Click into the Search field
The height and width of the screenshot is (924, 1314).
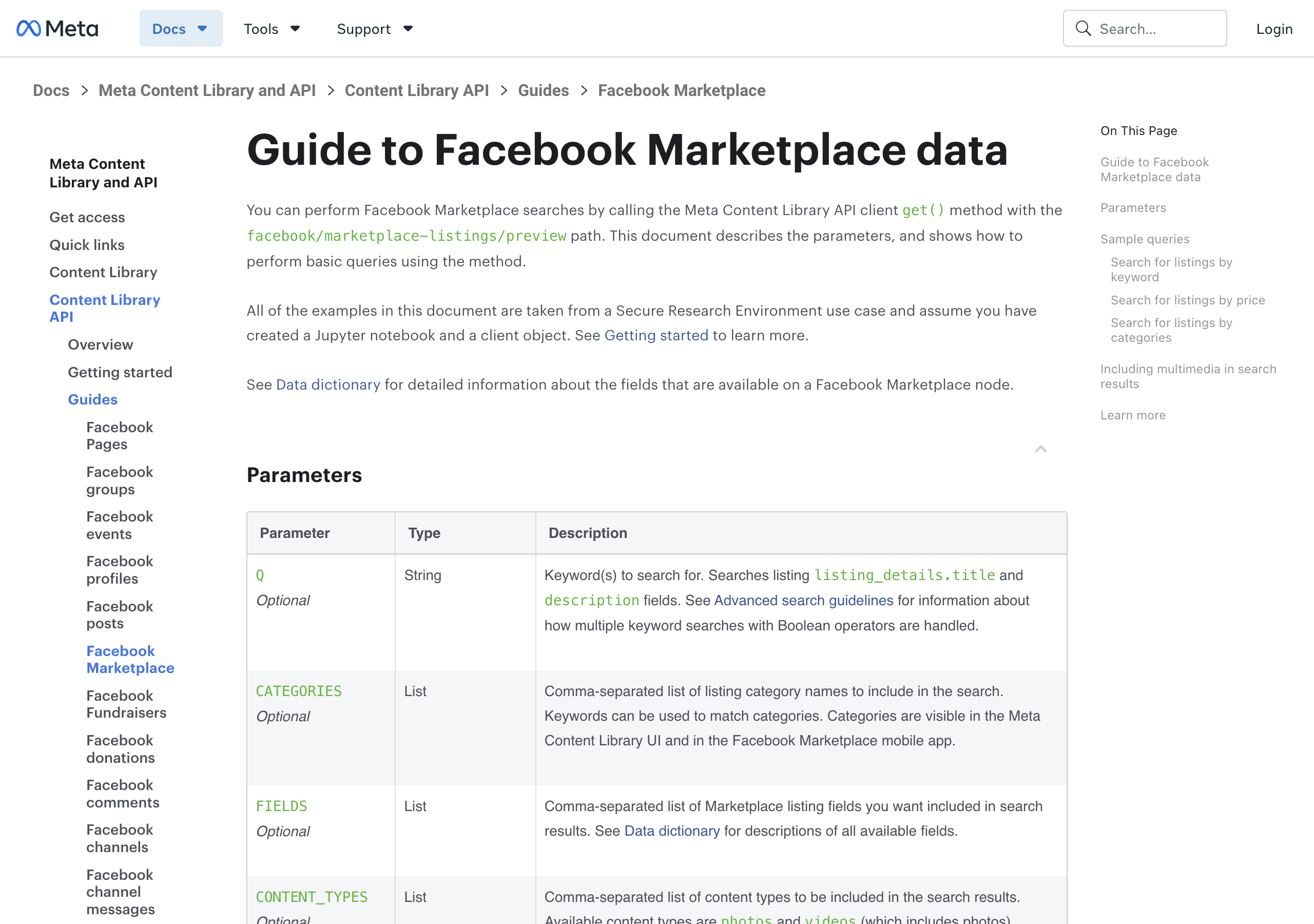1145,29
